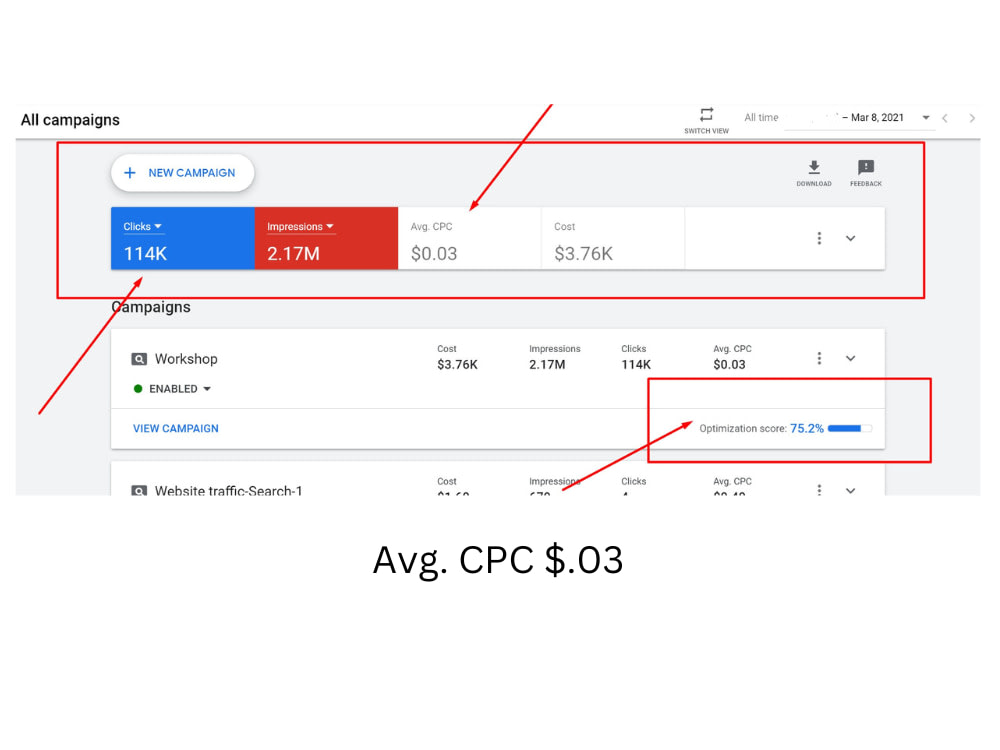Screen dimensions: 1000x750
Task: Change the Workshop ENABLED status dropdown
Action: [x=172, y=389]
